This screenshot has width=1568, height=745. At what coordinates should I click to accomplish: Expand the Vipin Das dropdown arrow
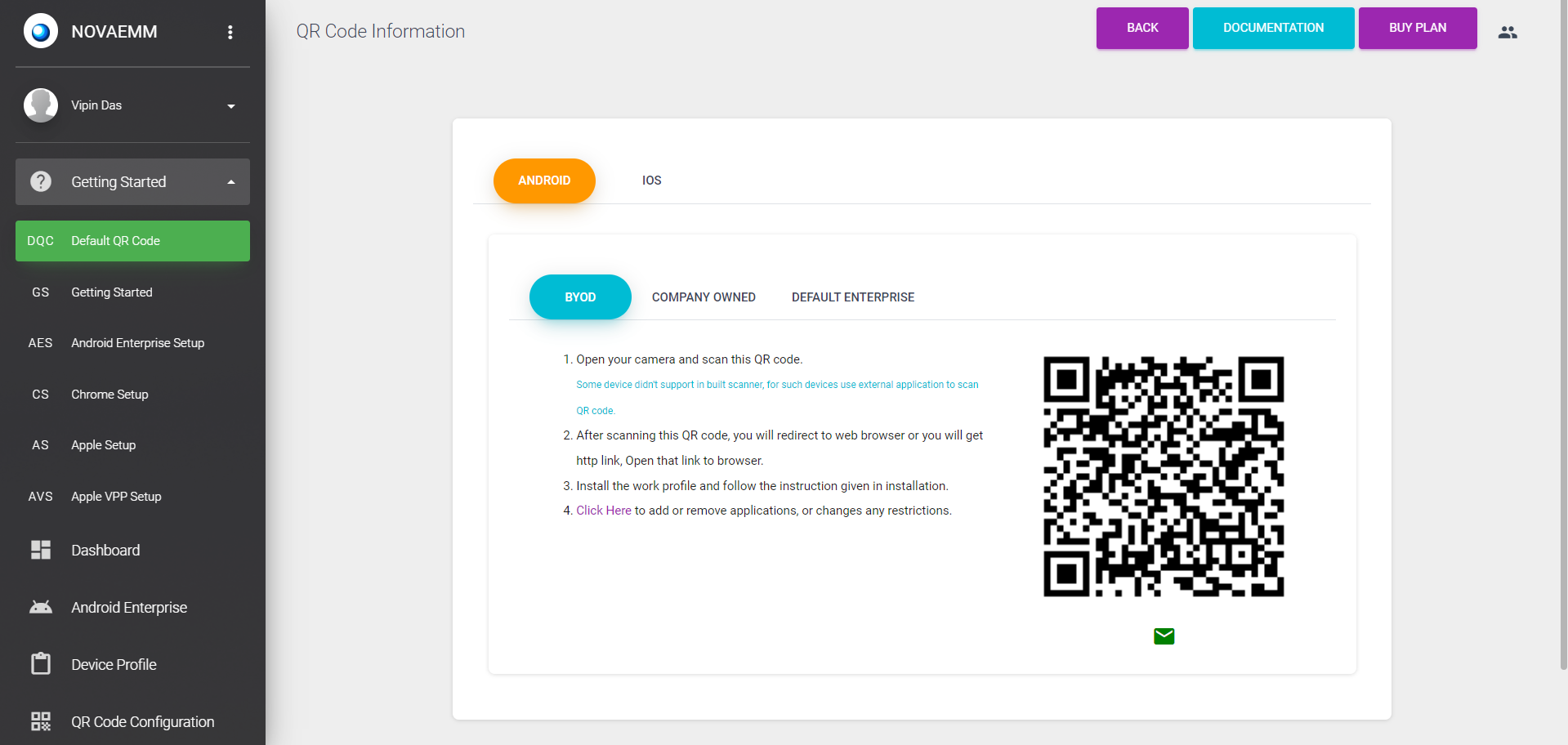tap(231, 106)
